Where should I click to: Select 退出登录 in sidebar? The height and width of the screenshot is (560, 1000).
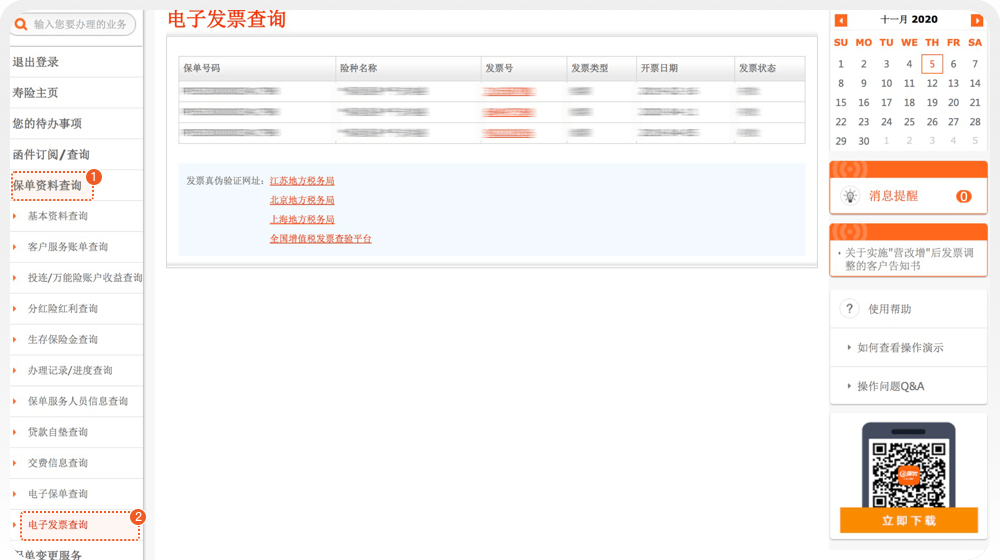(36, 62)
